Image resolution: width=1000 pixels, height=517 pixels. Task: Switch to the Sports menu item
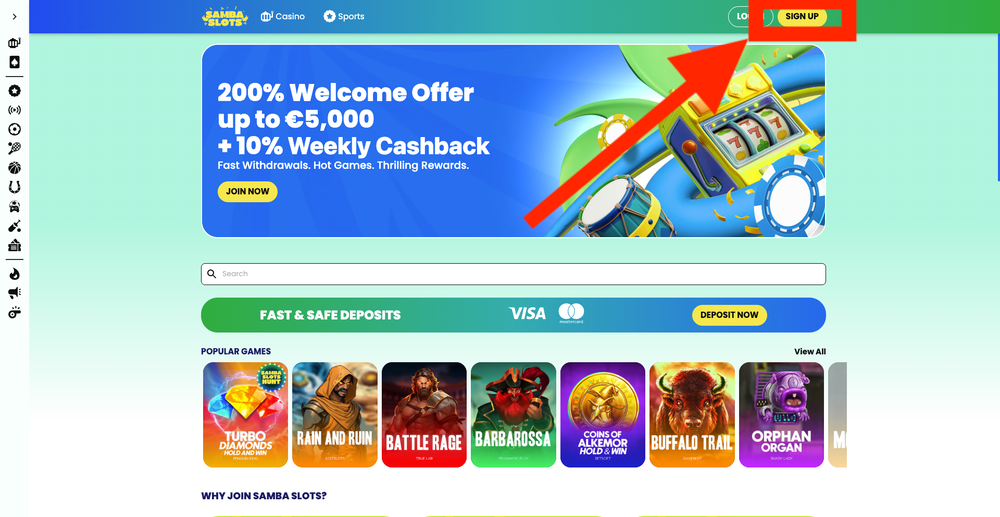pyautogui.click(x=344, y=16)
